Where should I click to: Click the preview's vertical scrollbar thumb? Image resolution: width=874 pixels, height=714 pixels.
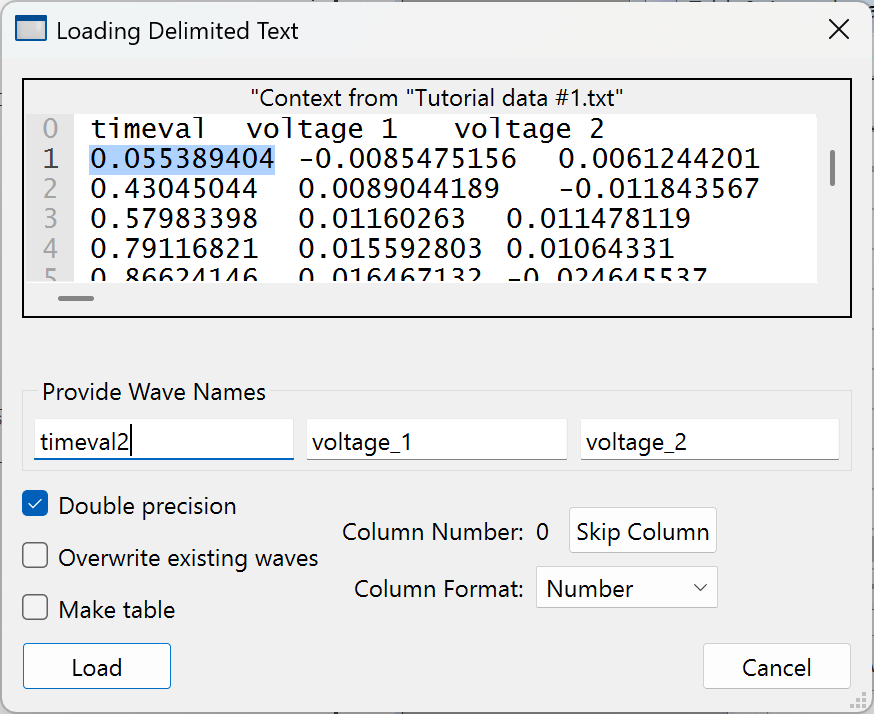tap(832, 167)
